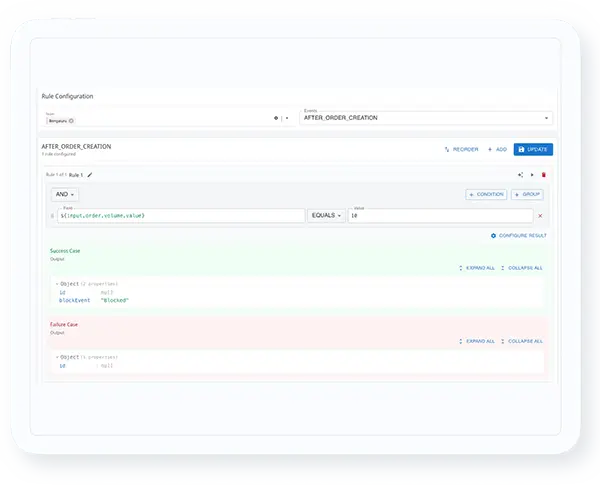600x485 pixels.
Task: Click the team multi-select input field
Action: coord(168,118)
